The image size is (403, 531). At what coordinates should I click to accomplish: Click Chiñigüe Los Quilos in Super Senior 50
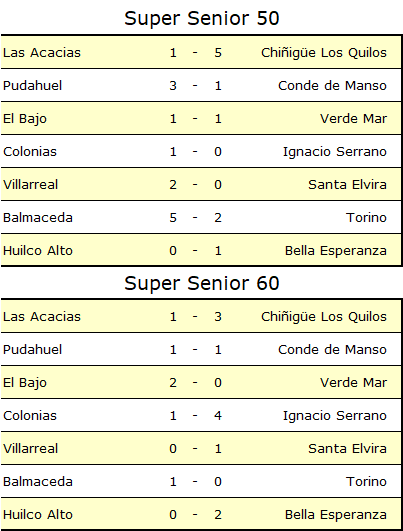click(324, 52)
